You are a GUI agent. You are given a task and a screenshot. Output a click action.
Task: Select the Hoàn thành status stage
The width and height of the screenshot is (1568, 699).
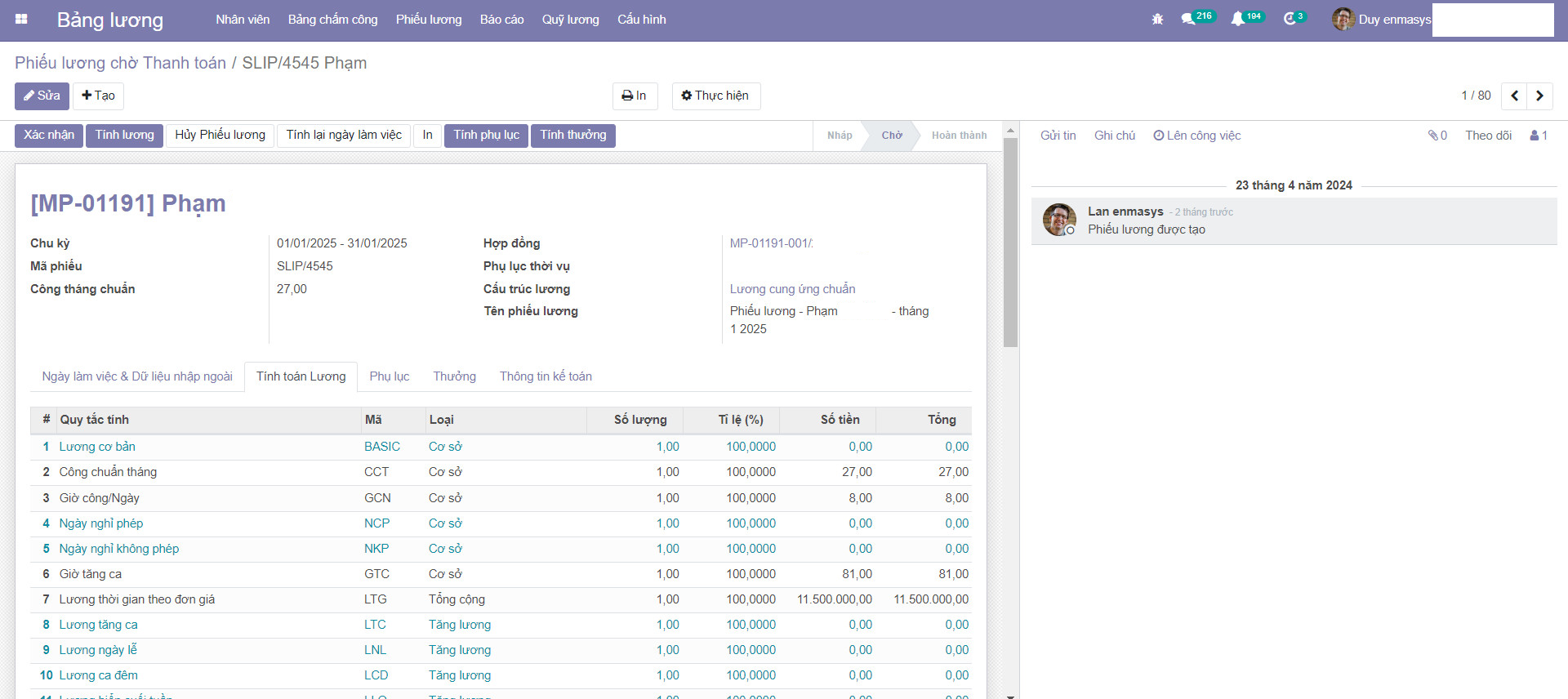coord(959,136)
